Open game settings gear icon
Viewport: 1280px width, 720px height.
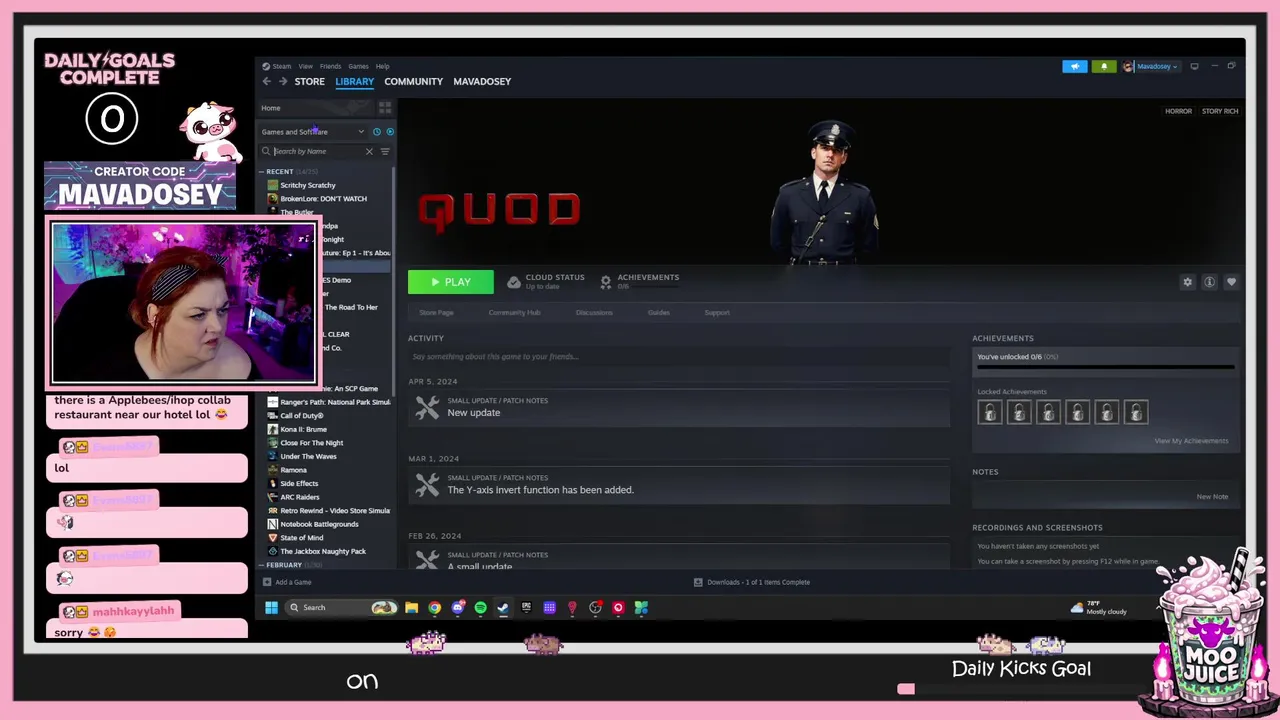coord(1187,282)
